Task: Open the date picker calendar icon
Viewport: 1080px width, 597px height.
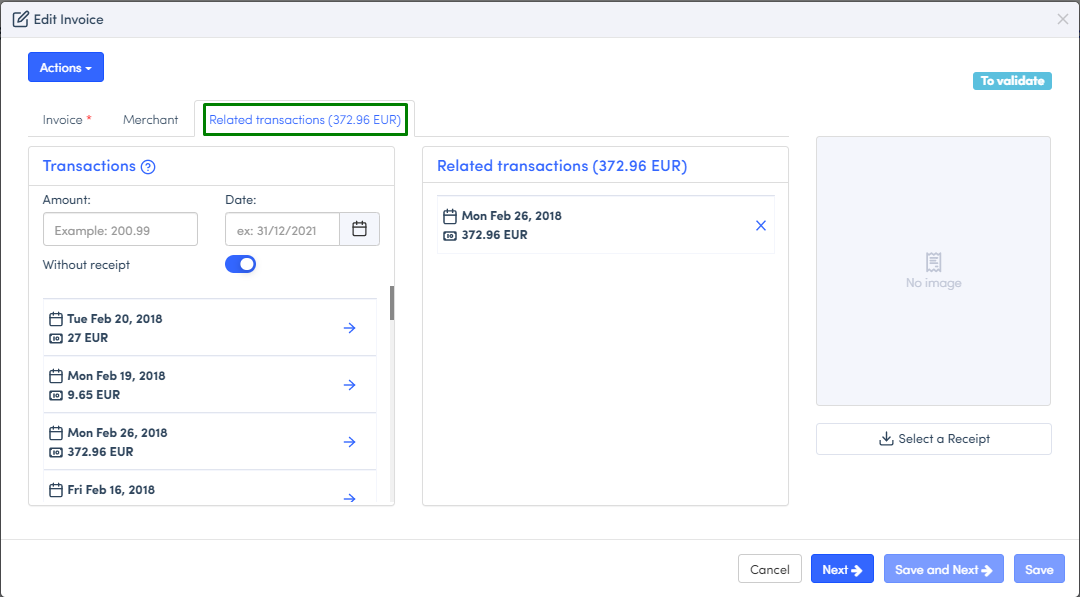Action: 359,229
